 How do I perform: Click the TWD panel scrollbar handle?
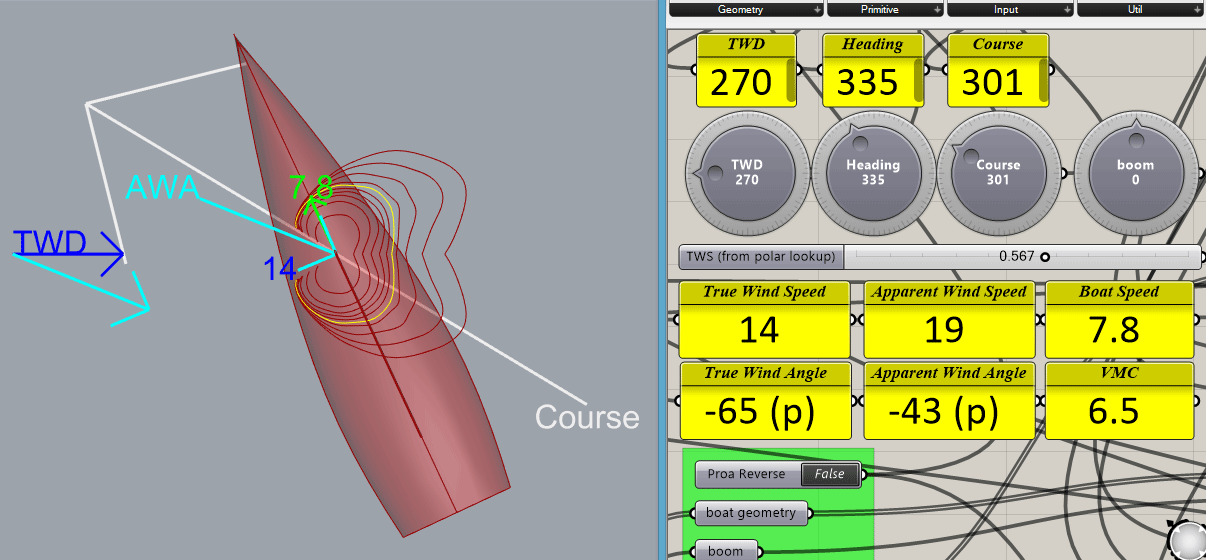click(x=792, y=81)
